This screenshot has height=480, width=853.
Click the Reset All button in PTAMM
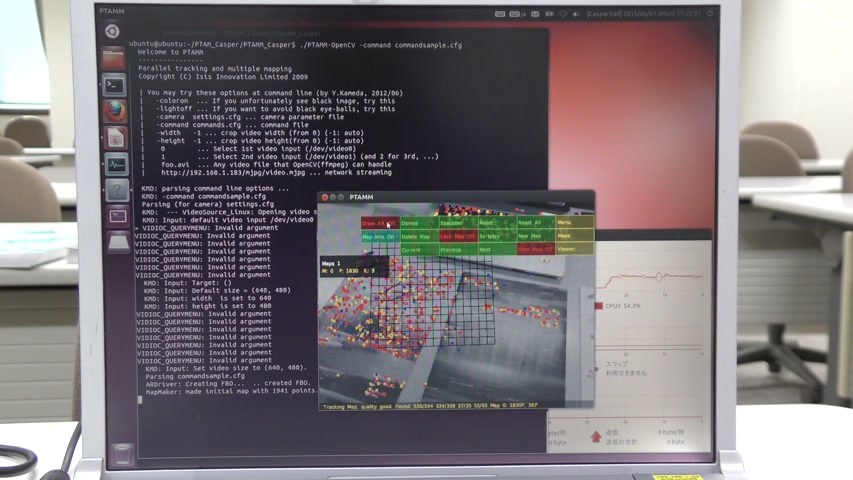[x=536, y=223]
